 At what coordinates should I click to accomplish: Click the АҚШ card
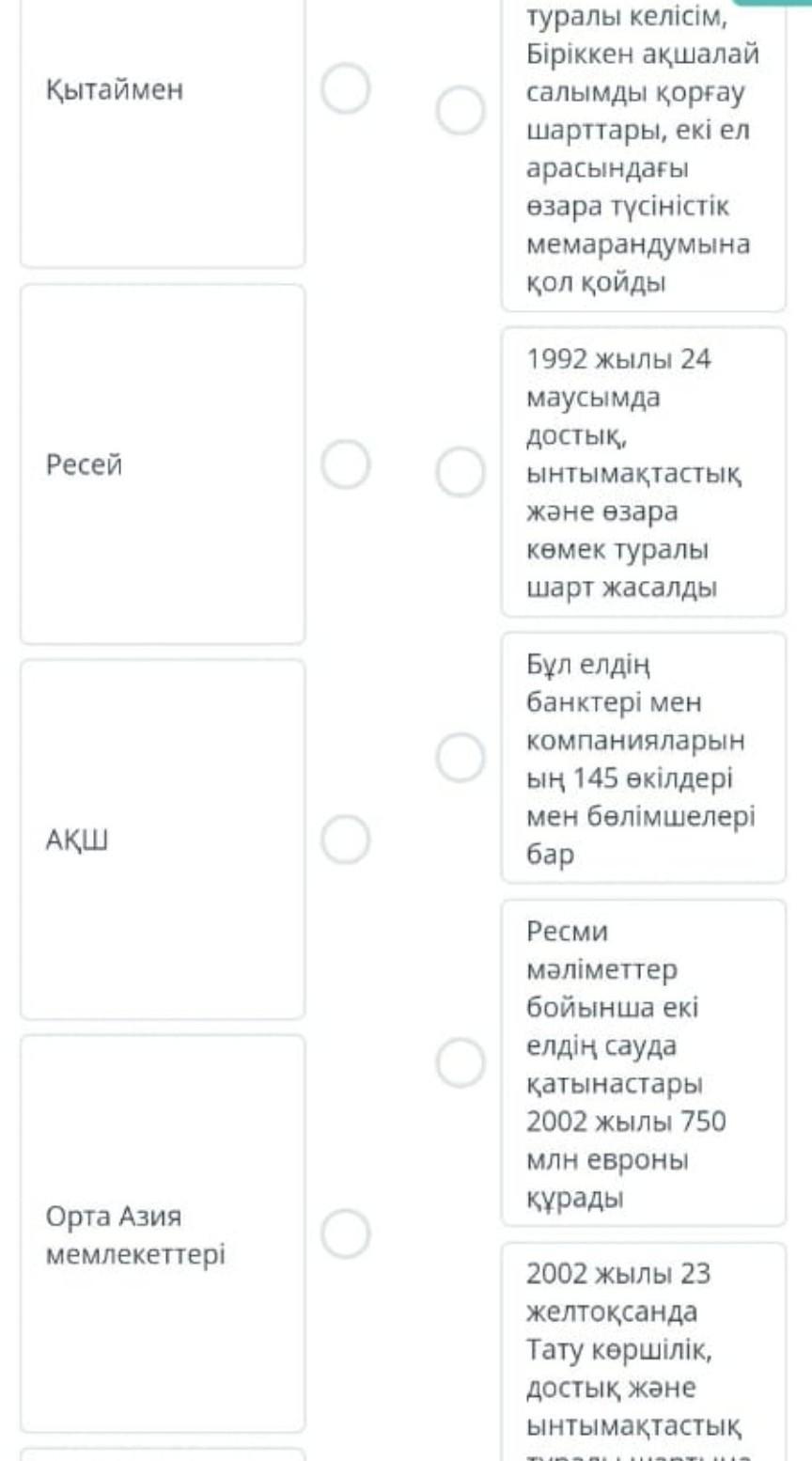(163, 840)
